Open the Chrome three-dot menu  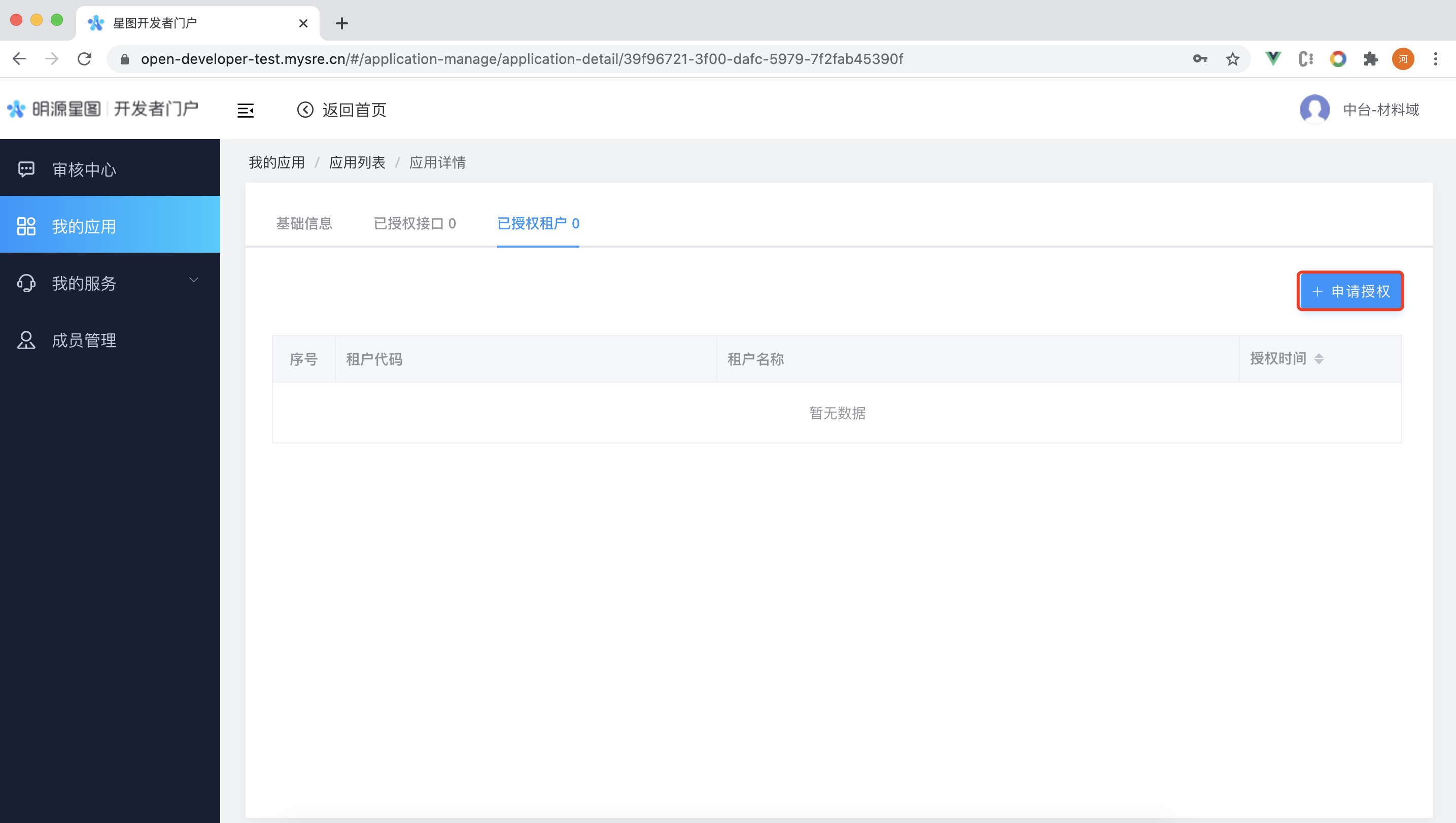(x=1435, y=59)
